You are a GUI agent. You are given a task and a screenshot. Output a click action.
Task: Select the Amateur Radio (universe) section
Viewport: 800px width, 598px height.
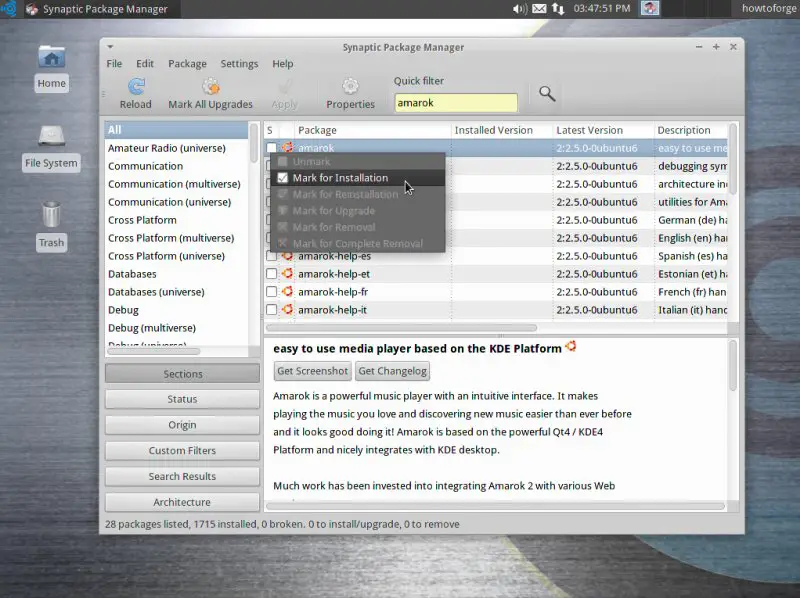pos(177,148)
